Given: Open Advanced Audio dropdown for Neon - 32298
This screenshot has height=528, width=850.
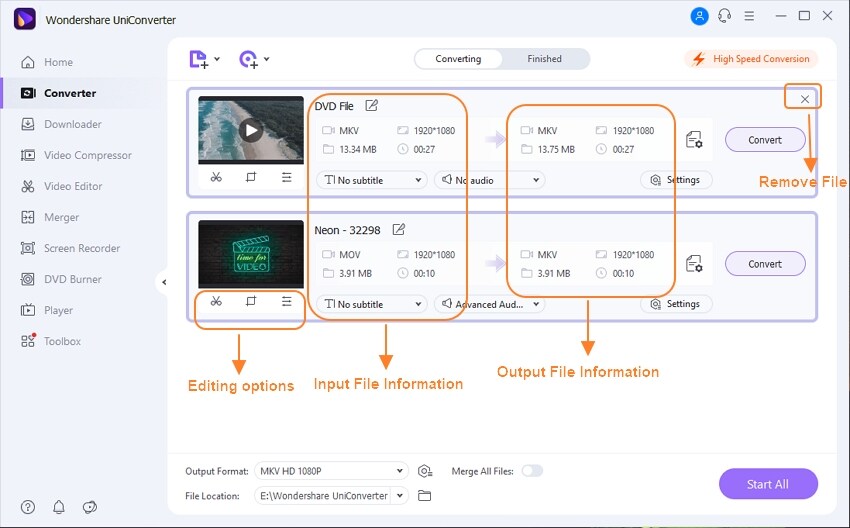Looking at the screenshot, I should [490, 304].
